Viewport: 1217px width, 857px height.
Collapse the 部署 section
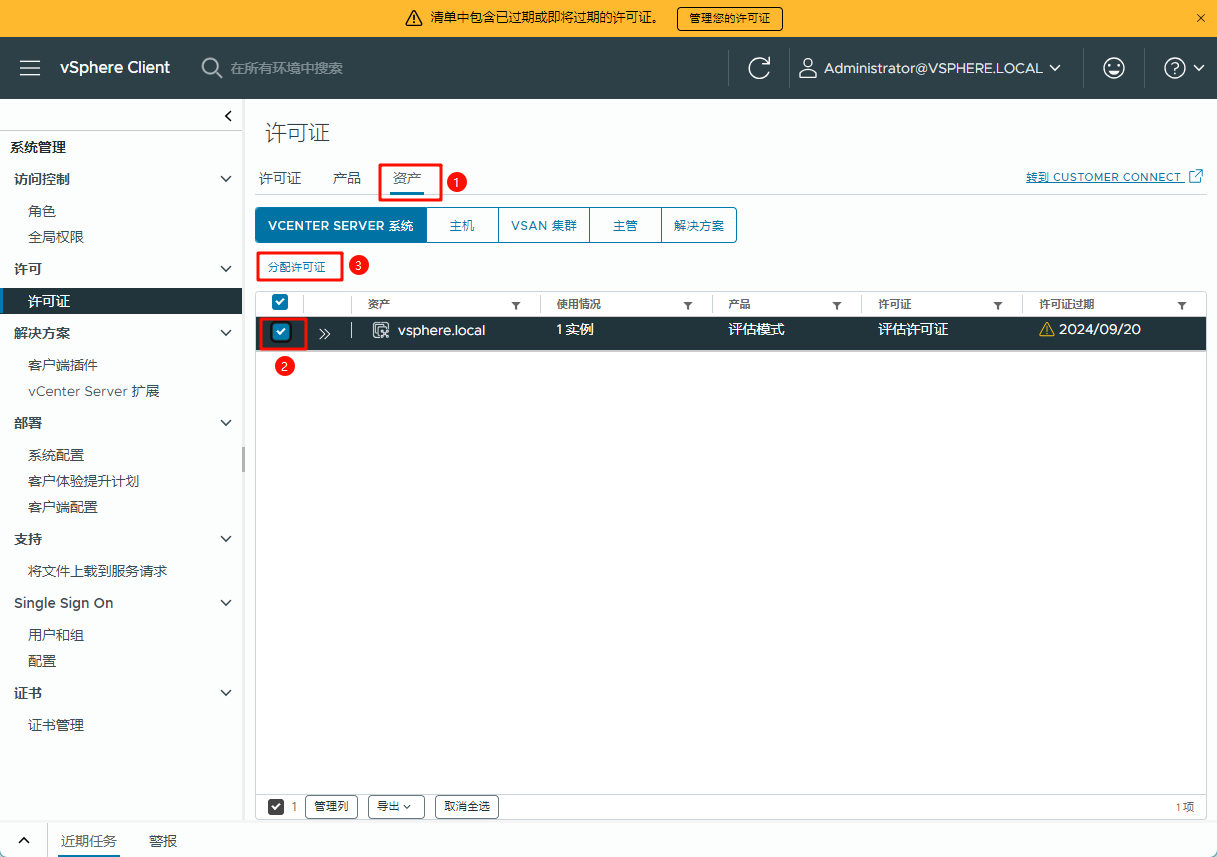tap(226, 423)
